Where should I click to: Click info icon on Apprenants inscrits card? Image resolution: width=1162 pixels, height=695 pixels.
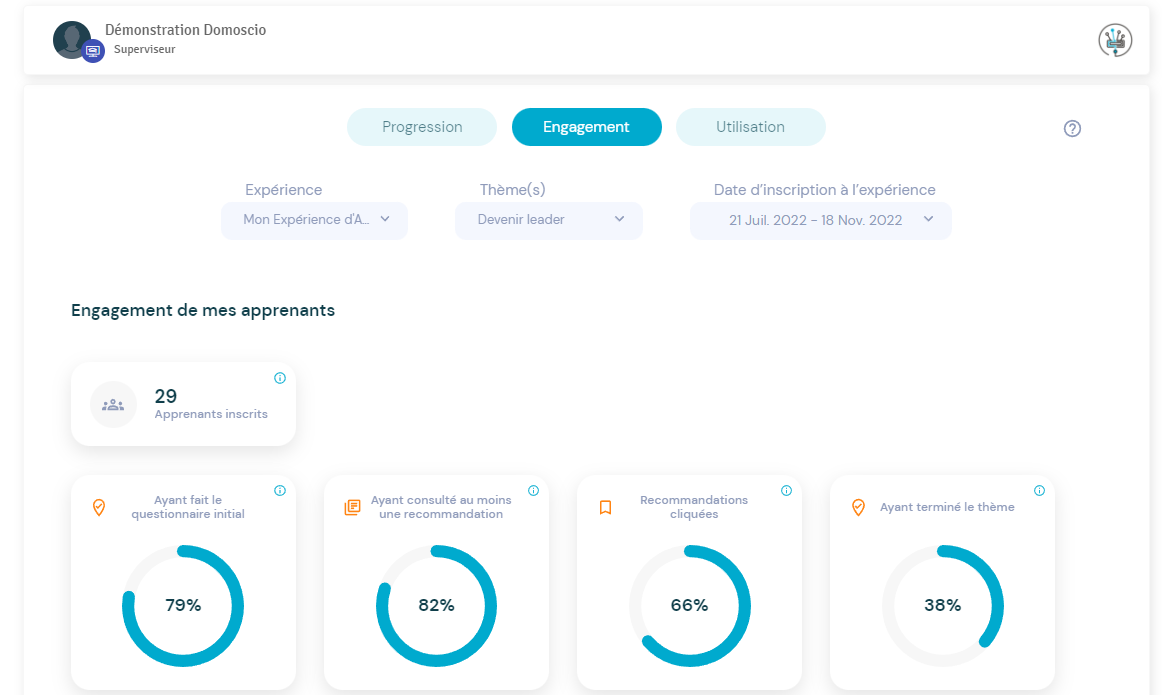(280, 378)
